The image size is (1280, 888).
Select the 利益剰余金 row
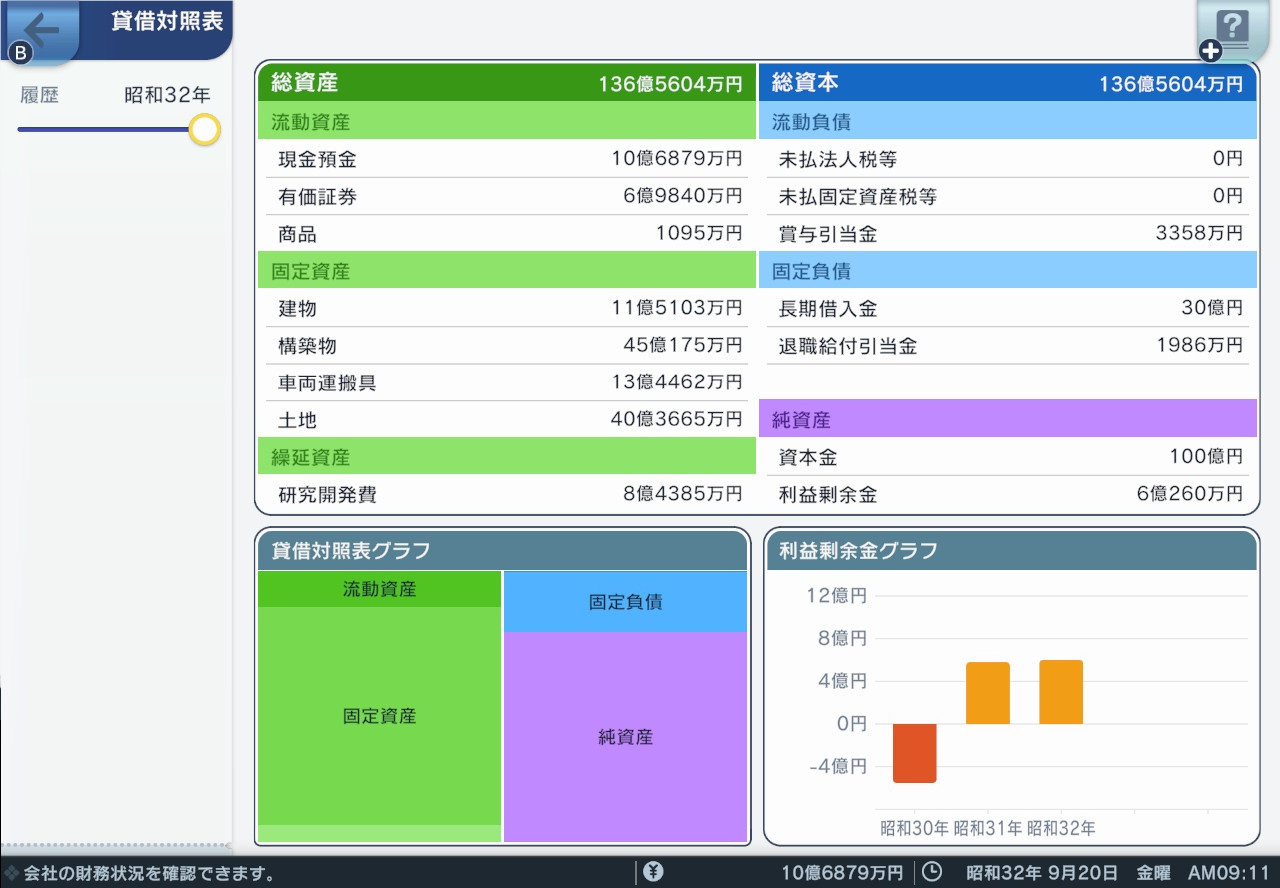pyautogui.click(x=1007, y=493)
